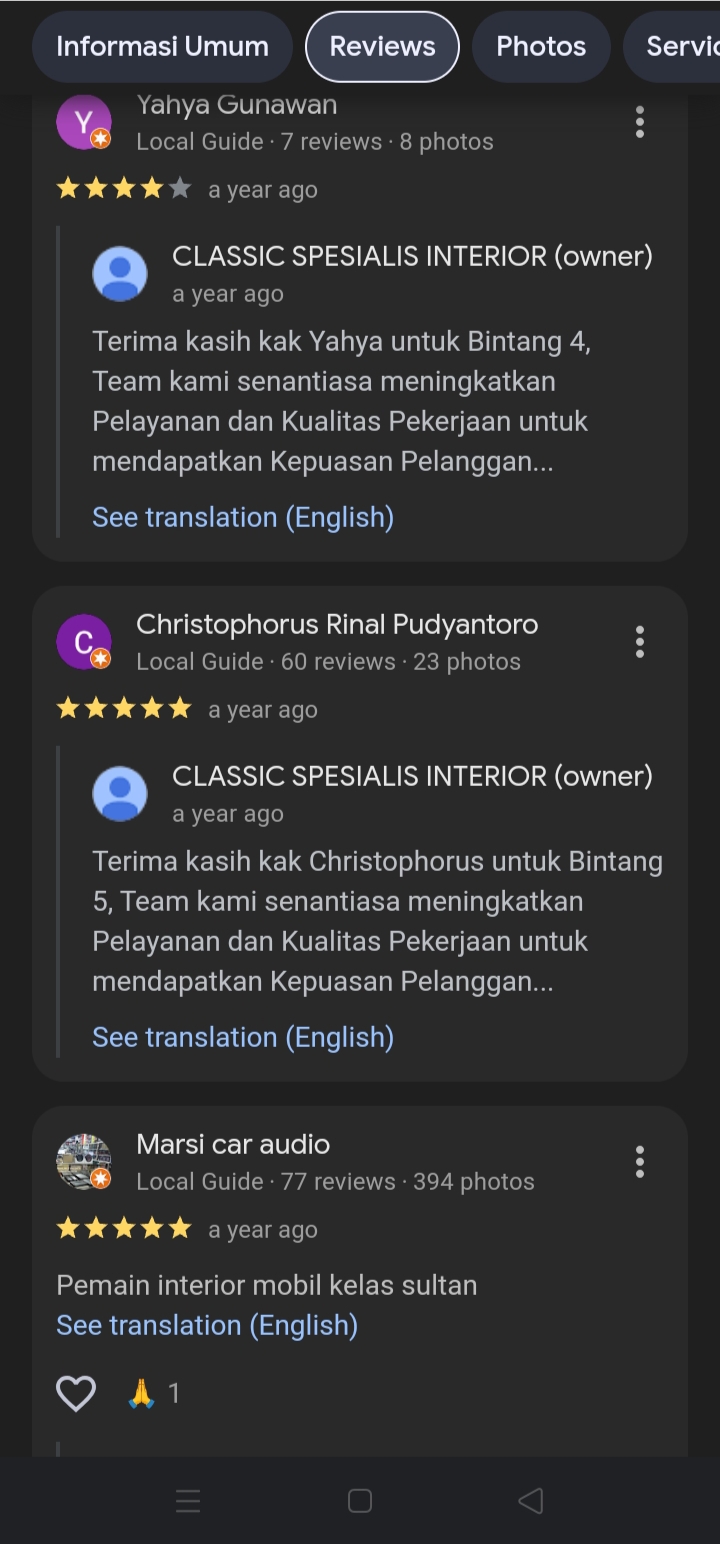Open the Marsi car audio reviewer name
The image size is (720, 1544).
[x=233, y=1144]
